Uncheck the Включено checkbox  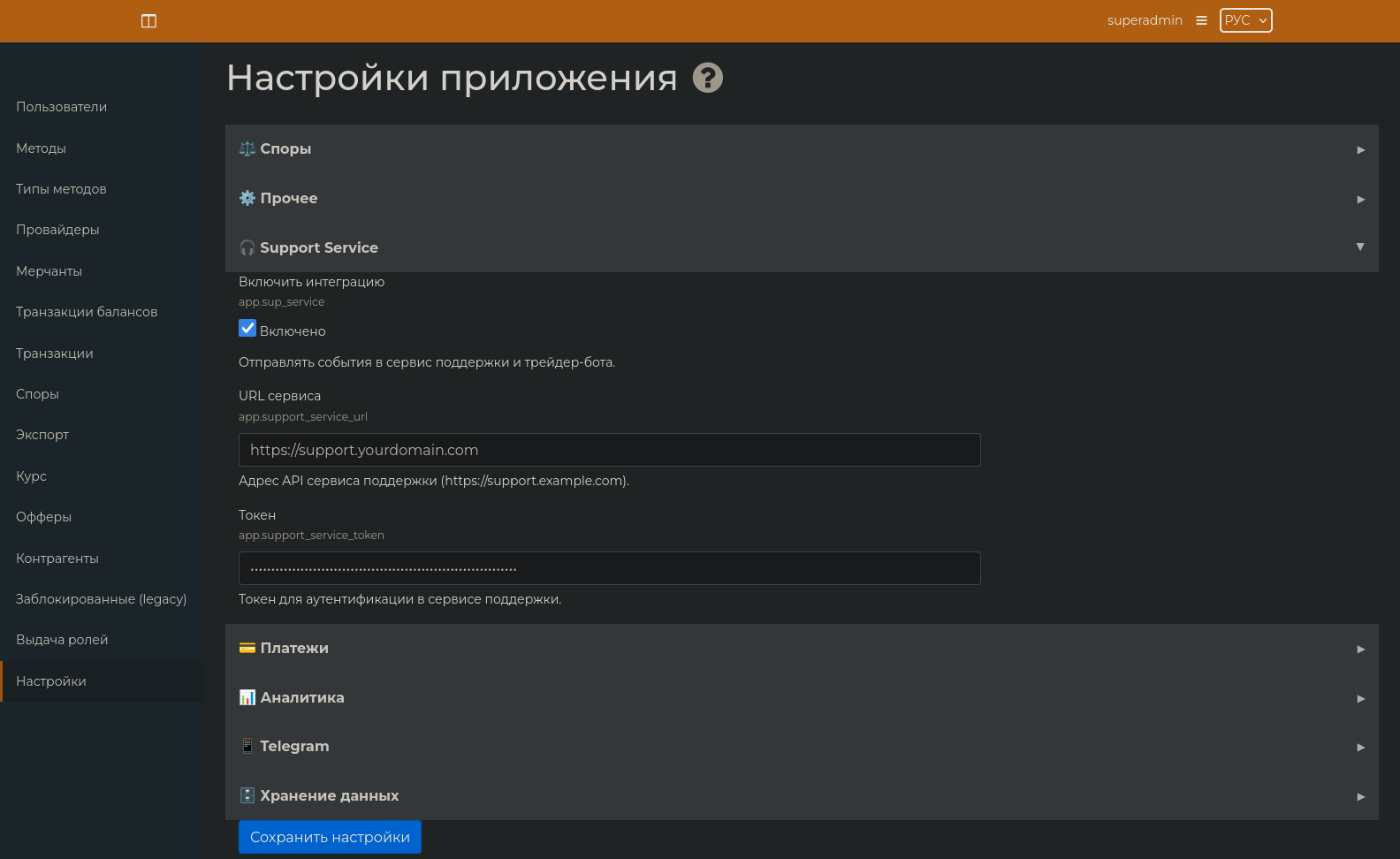247,329
